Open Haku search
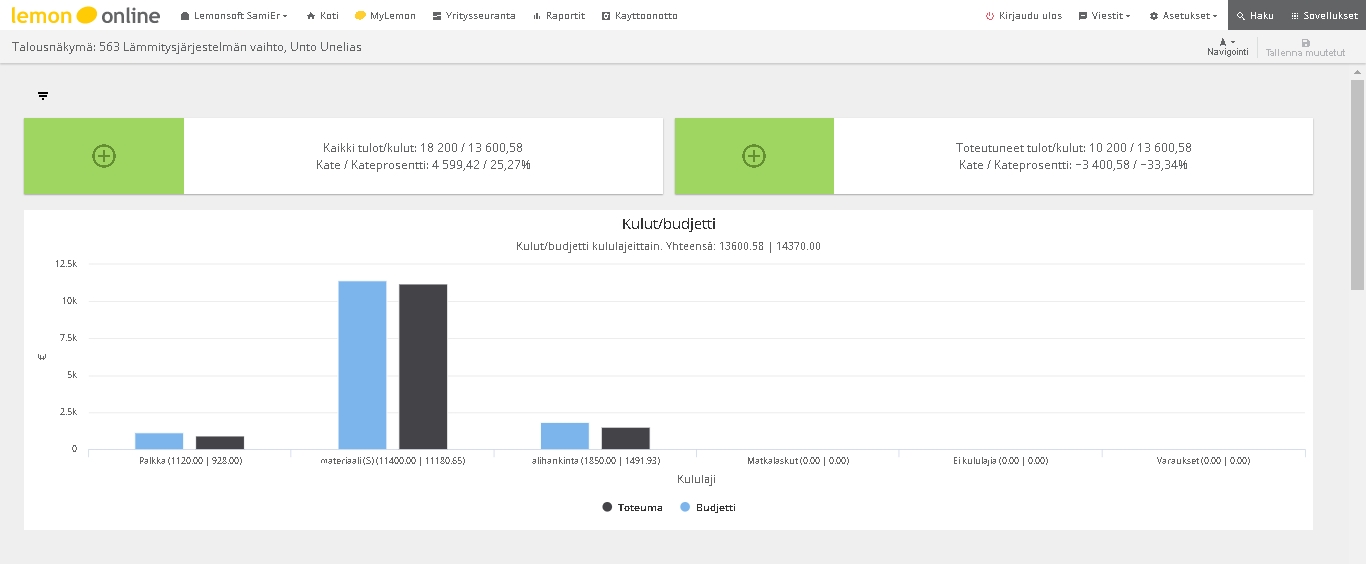Screen dimensions: 1366x564 click(x=1255, y=16)
